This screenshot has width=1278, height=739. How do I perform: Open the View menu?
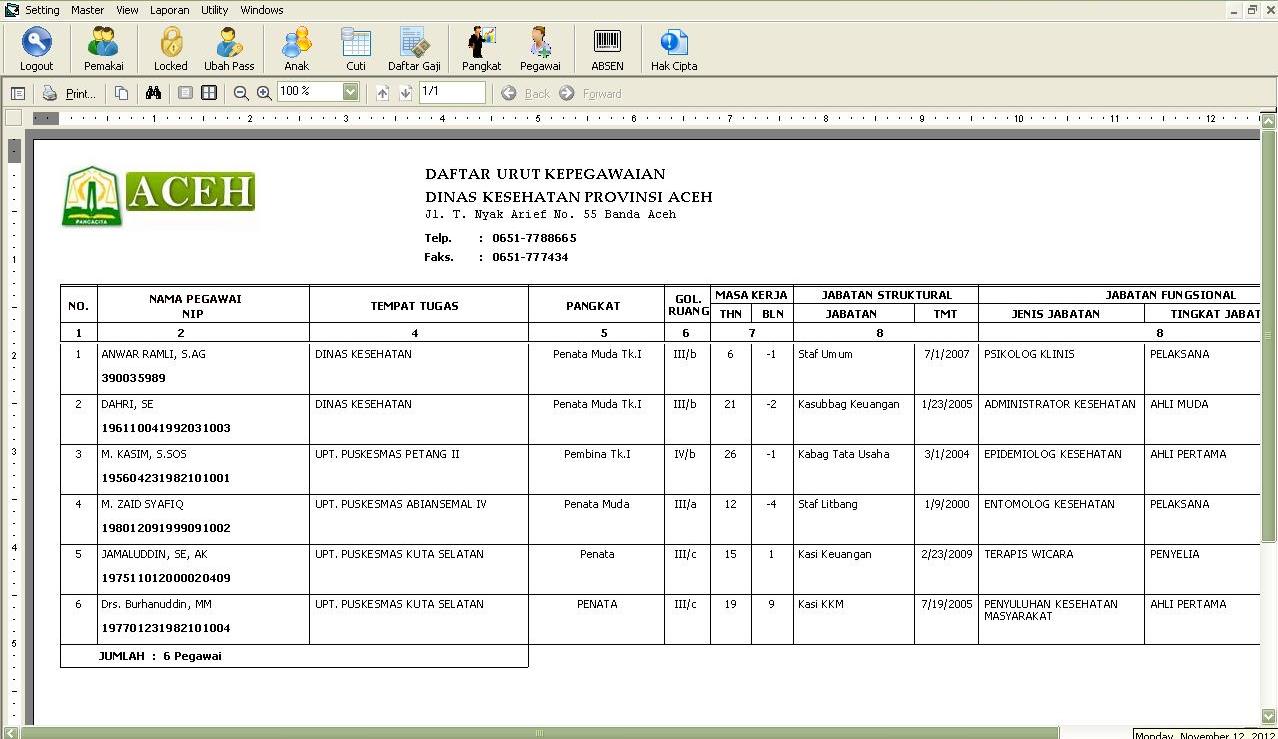(127, 10)
